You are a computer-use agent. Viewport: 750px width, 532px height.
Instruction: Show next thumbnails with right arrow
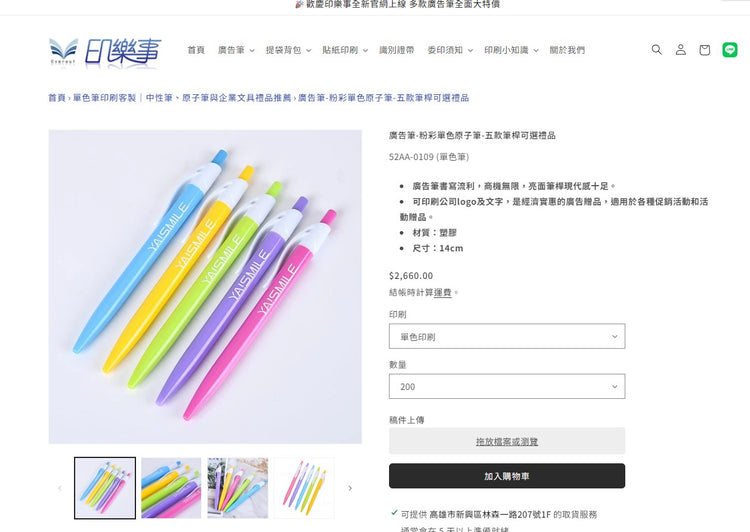click(x=350, y=488)
